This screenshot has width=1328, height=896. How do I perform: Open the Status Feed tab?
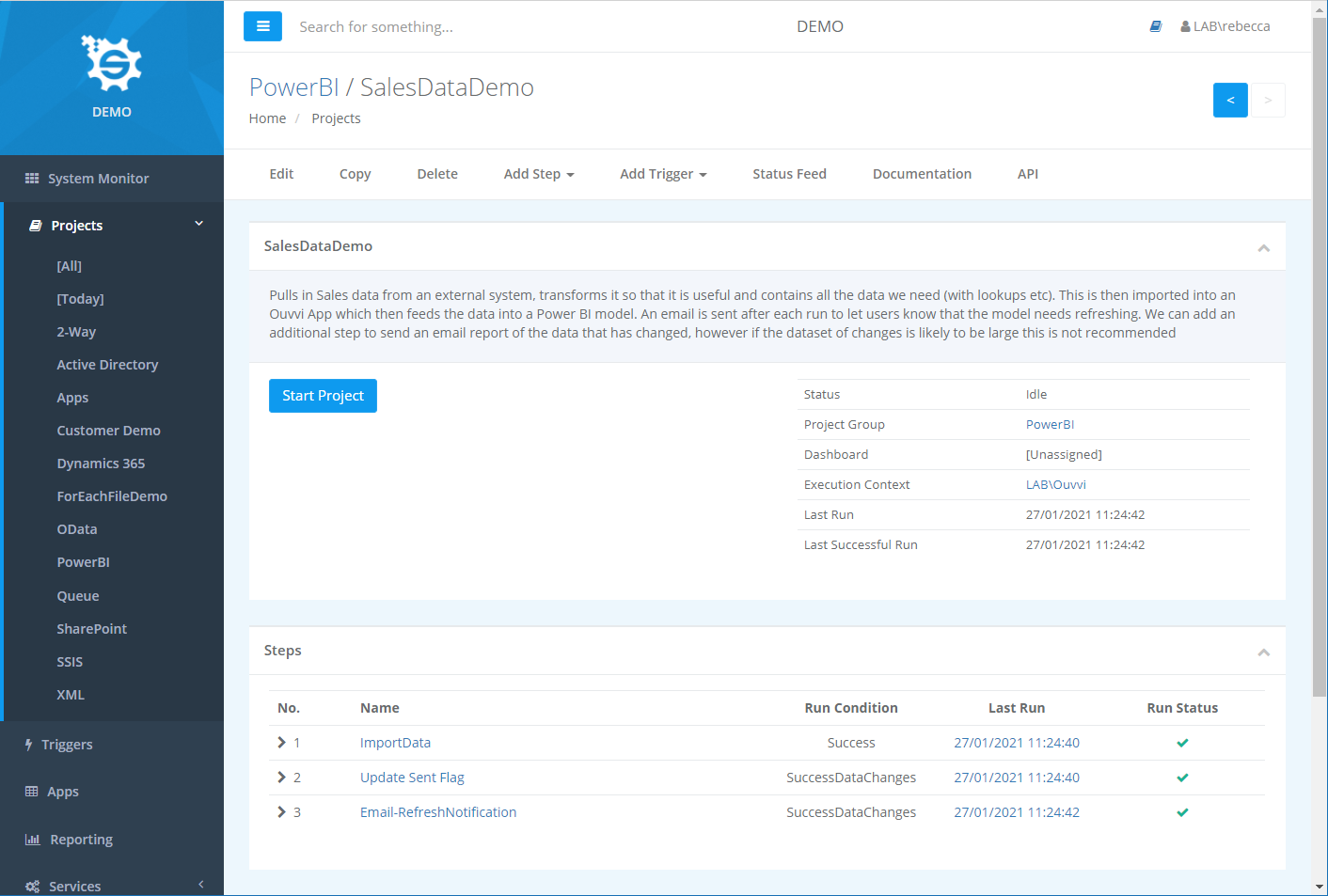tap(789, 174)
